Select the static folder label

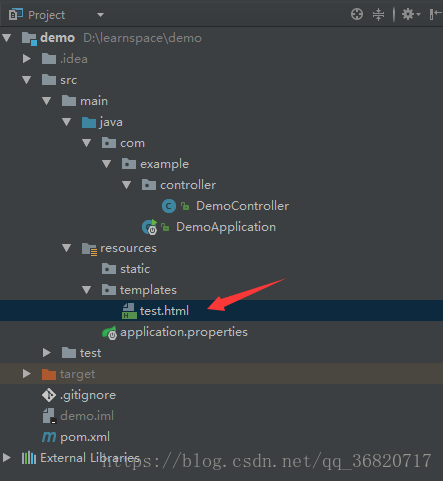coord(135,269)
